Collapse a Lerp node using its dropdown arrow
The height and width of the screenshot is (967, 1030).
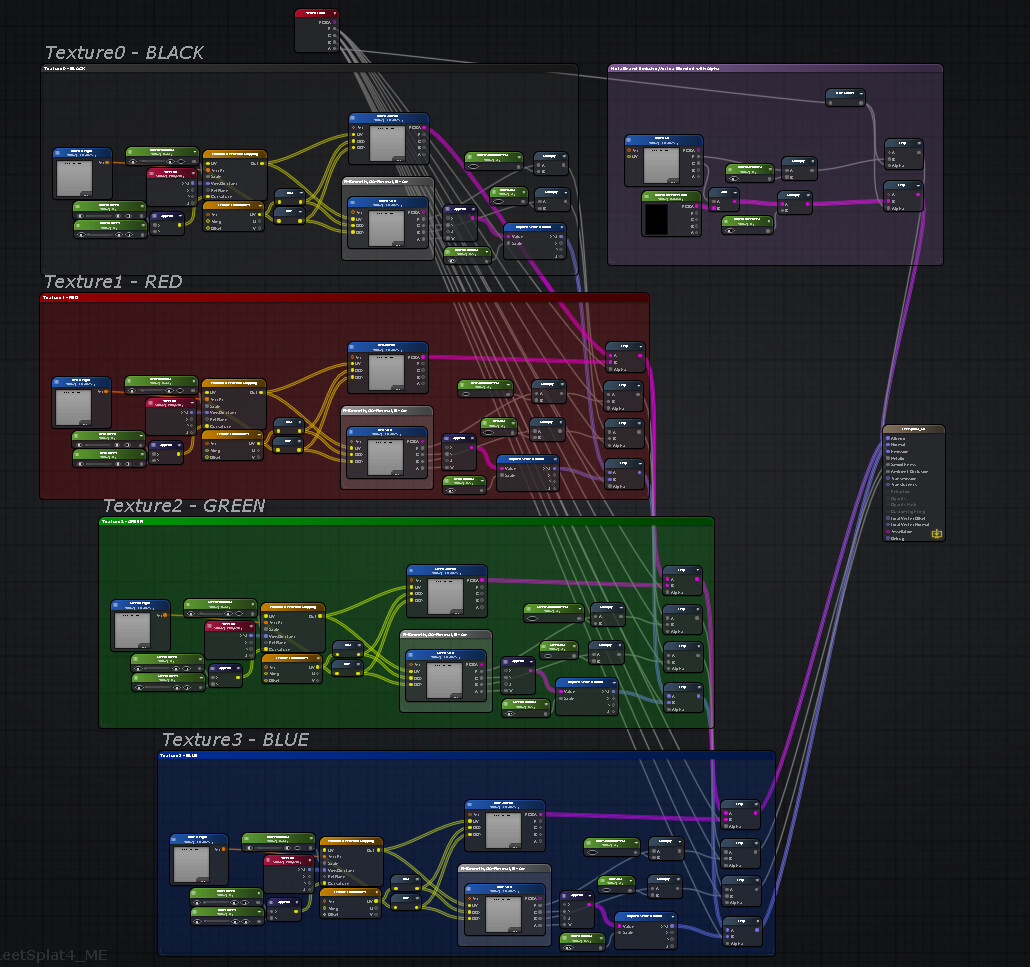coord(756,804)
